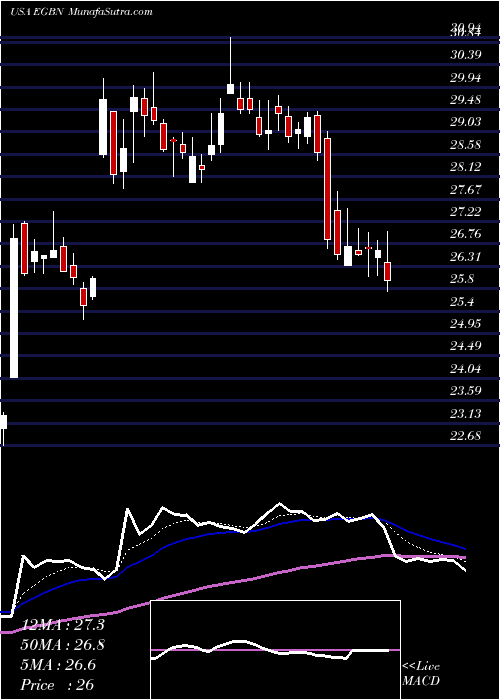500x700 pixels.
Task: Click the 23.13 price axis label
Action: [x=465, y=413]
